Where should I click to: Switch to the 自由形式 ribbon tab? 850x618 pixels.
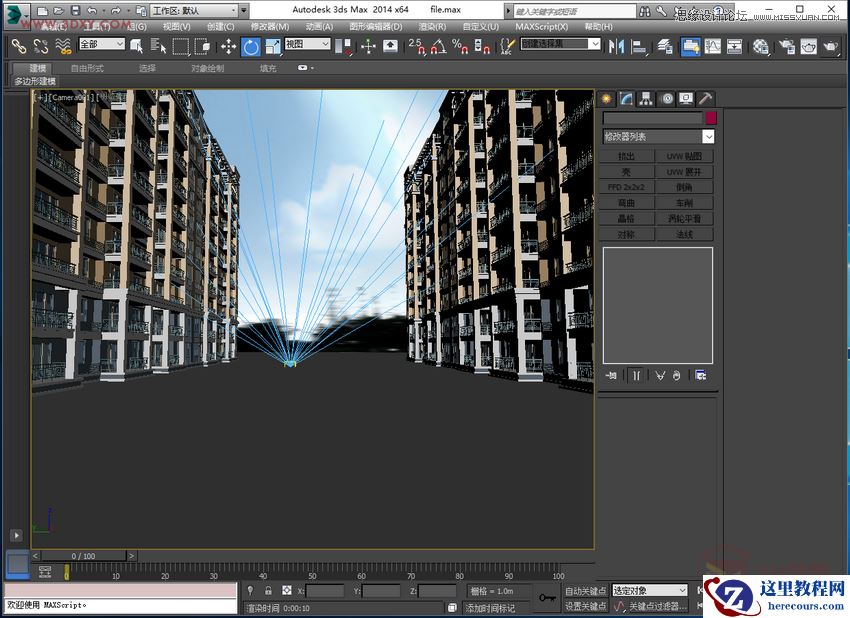(83, 68)
